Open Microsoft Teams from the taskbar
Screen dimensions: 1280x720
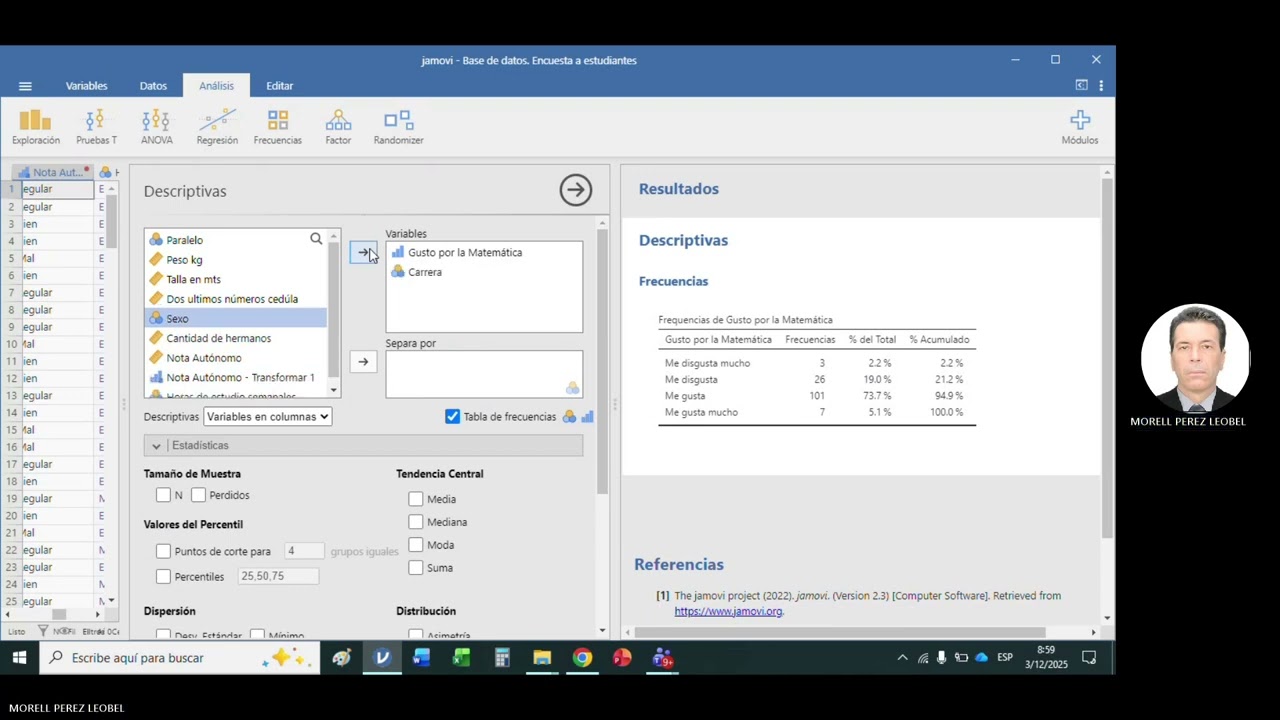coord(662,658)
